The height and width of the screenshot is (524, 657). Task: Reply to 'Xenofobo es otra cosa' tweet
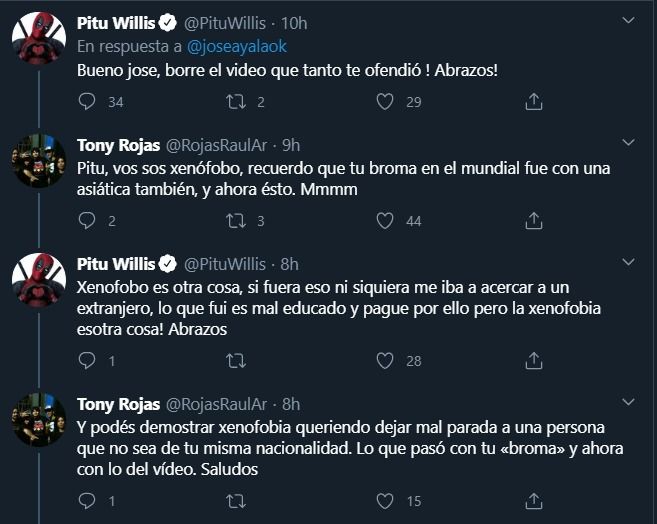pyautogui.click(x=87, y=360)
